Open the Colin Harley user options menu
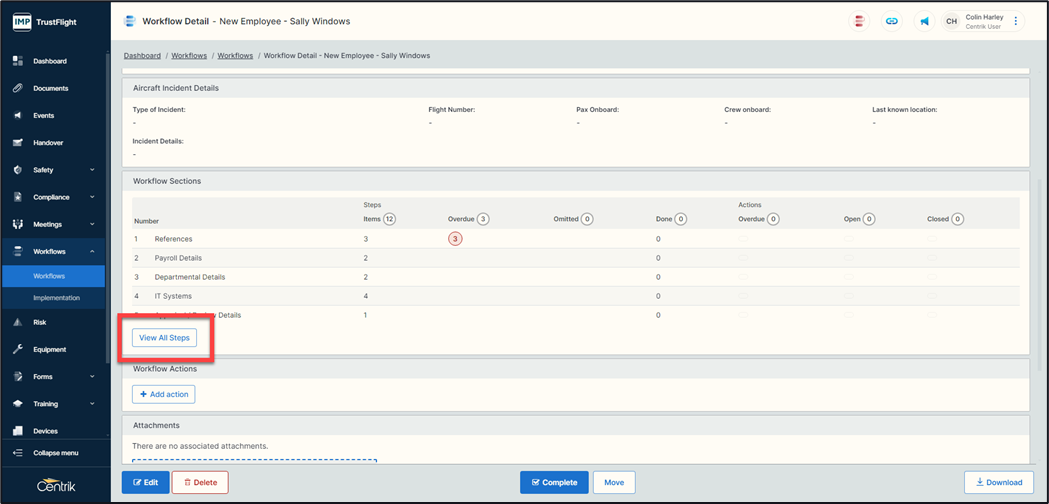 point(1016,21)
